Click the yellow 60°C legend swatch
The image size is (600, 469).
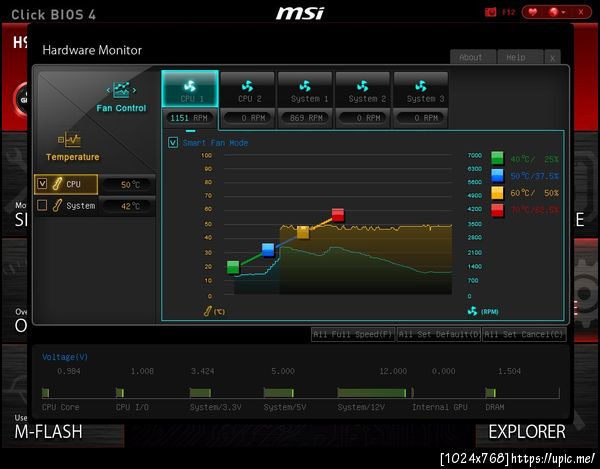[497, 193]
